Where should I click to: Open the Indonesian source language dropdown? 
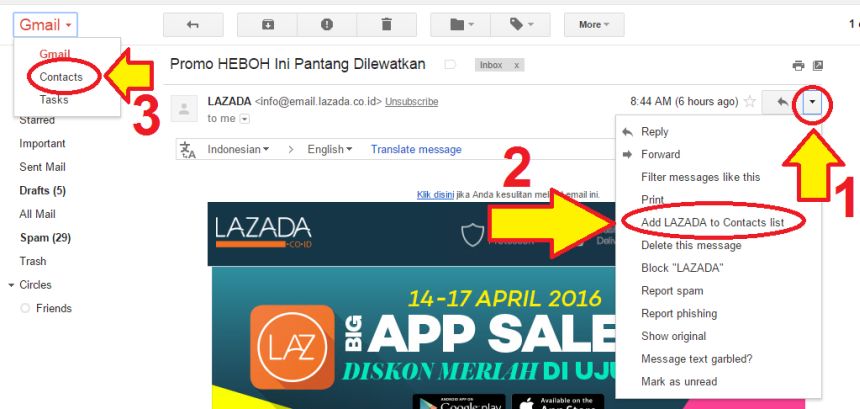238,149
